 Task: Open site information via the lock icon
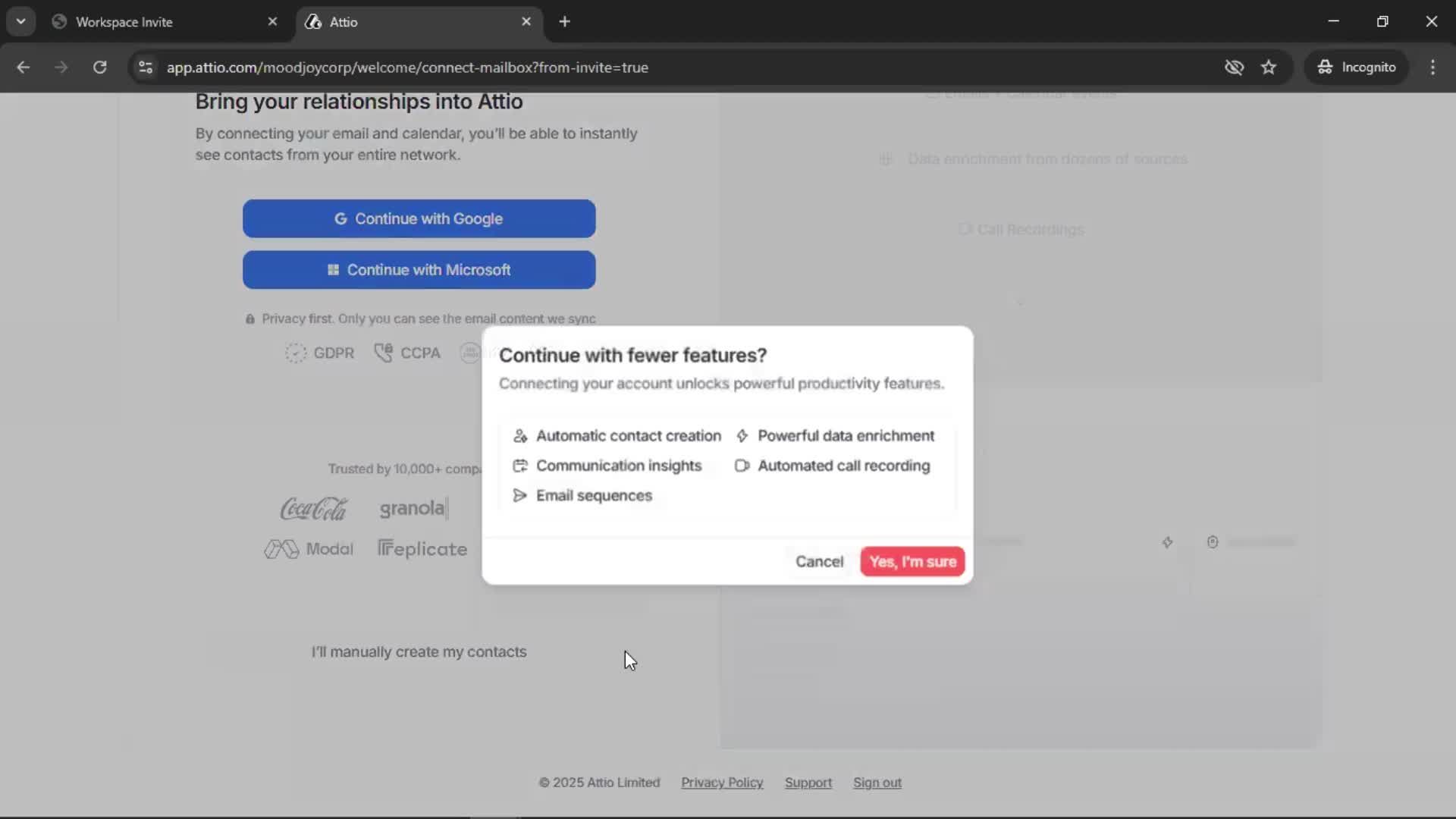(x=145, y=67)
